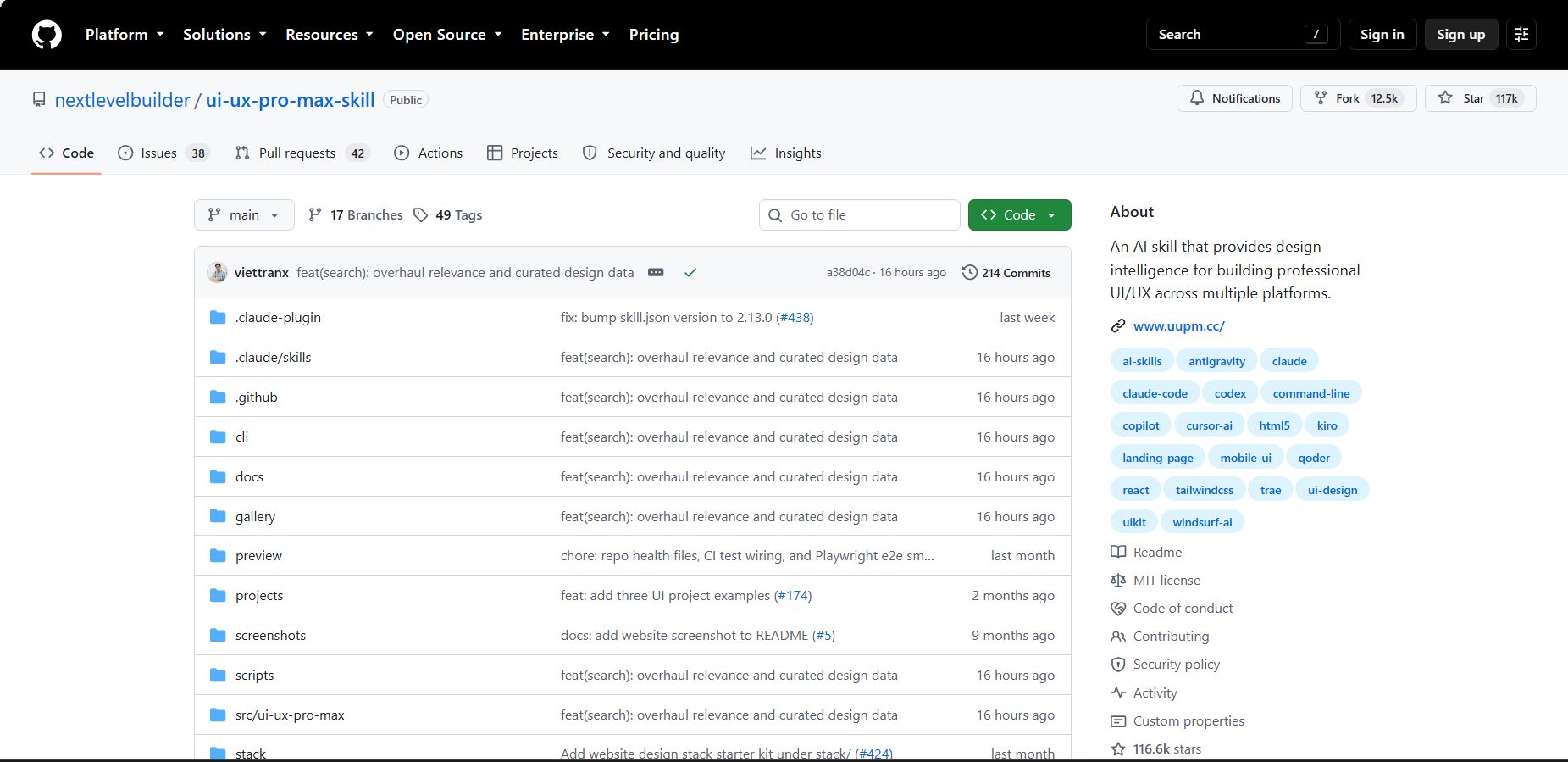Click the Code of conduct heart icon
The height and width of the screenshot is (762, 1568).
(x=1118, y=609)
